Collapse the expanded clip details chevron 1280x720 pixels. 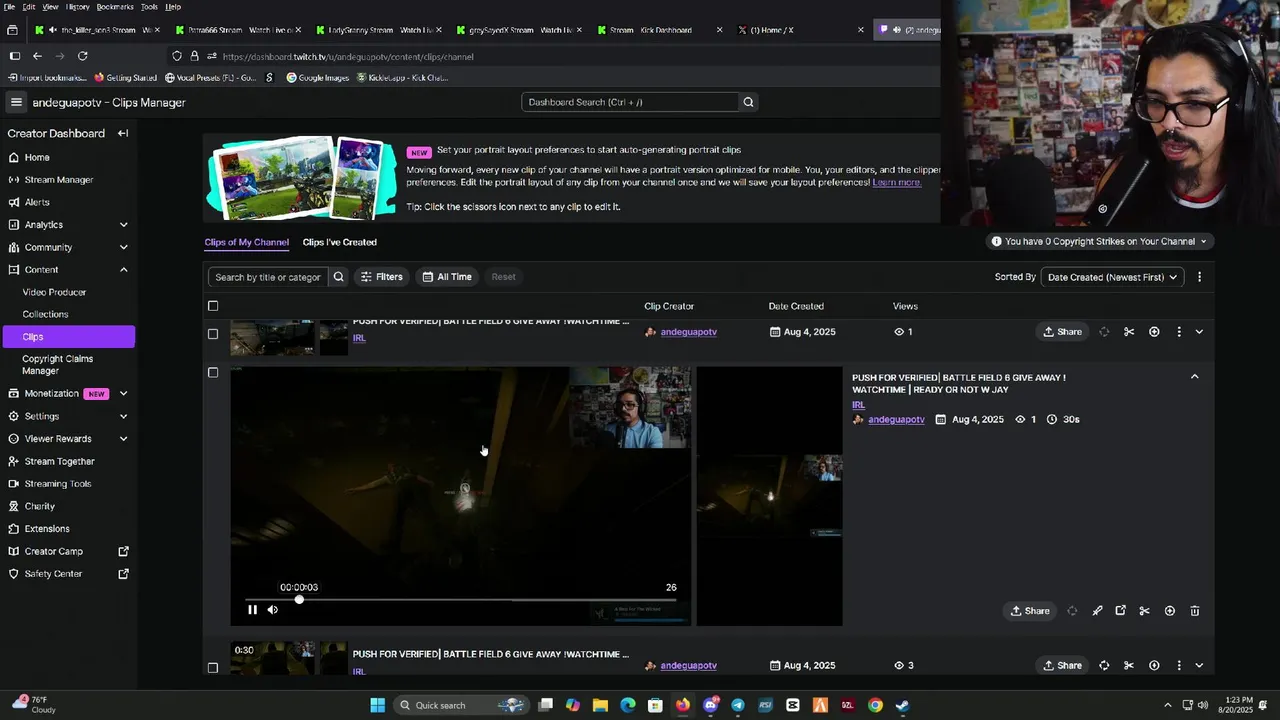point(1194,377)
